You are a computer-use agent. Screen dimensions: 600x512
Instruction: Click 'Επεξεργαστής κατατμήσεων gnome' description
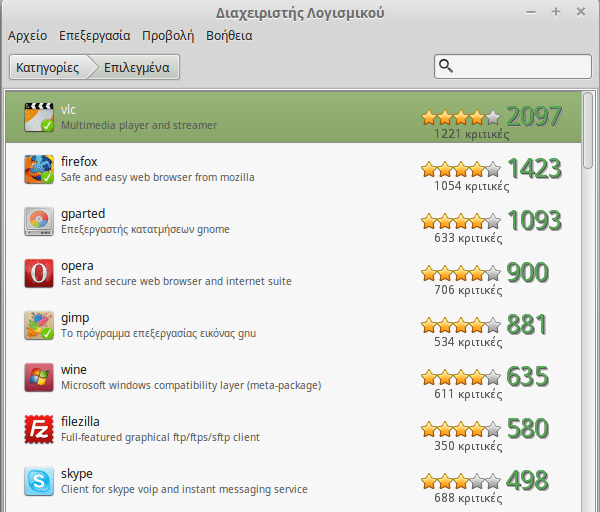tap(145, 230)
